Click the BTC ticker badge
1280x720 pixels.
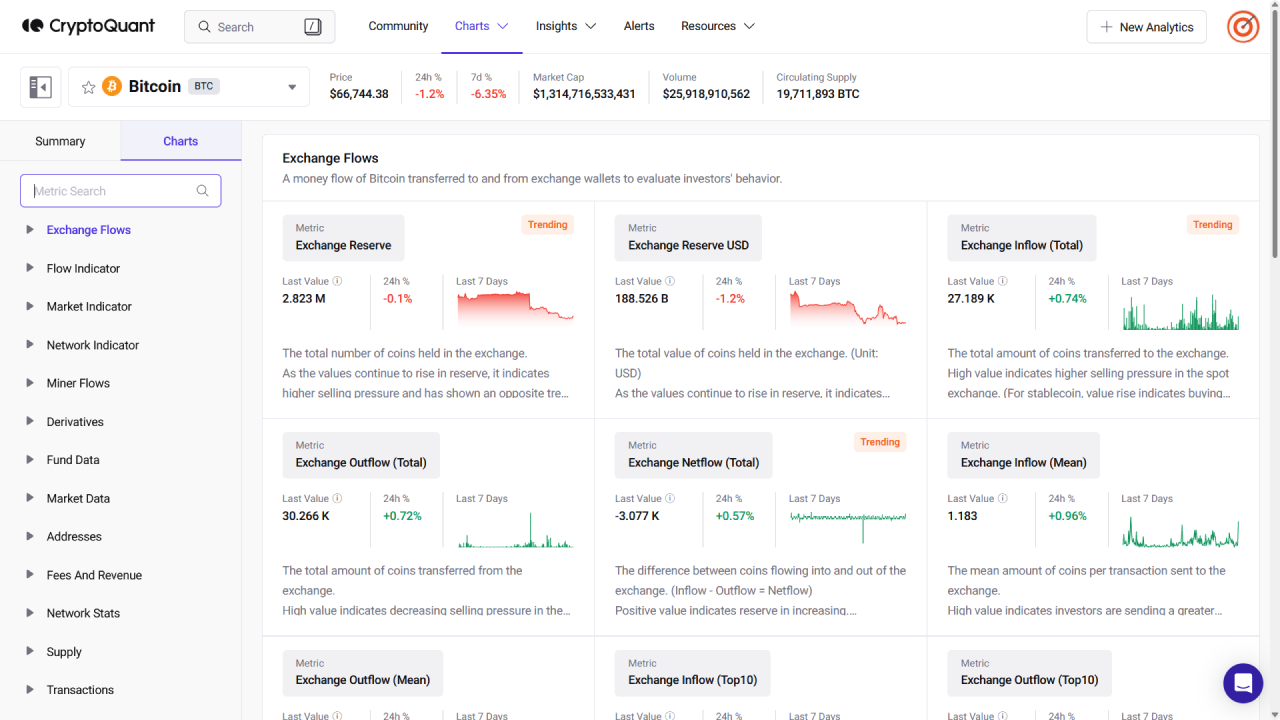204,86
